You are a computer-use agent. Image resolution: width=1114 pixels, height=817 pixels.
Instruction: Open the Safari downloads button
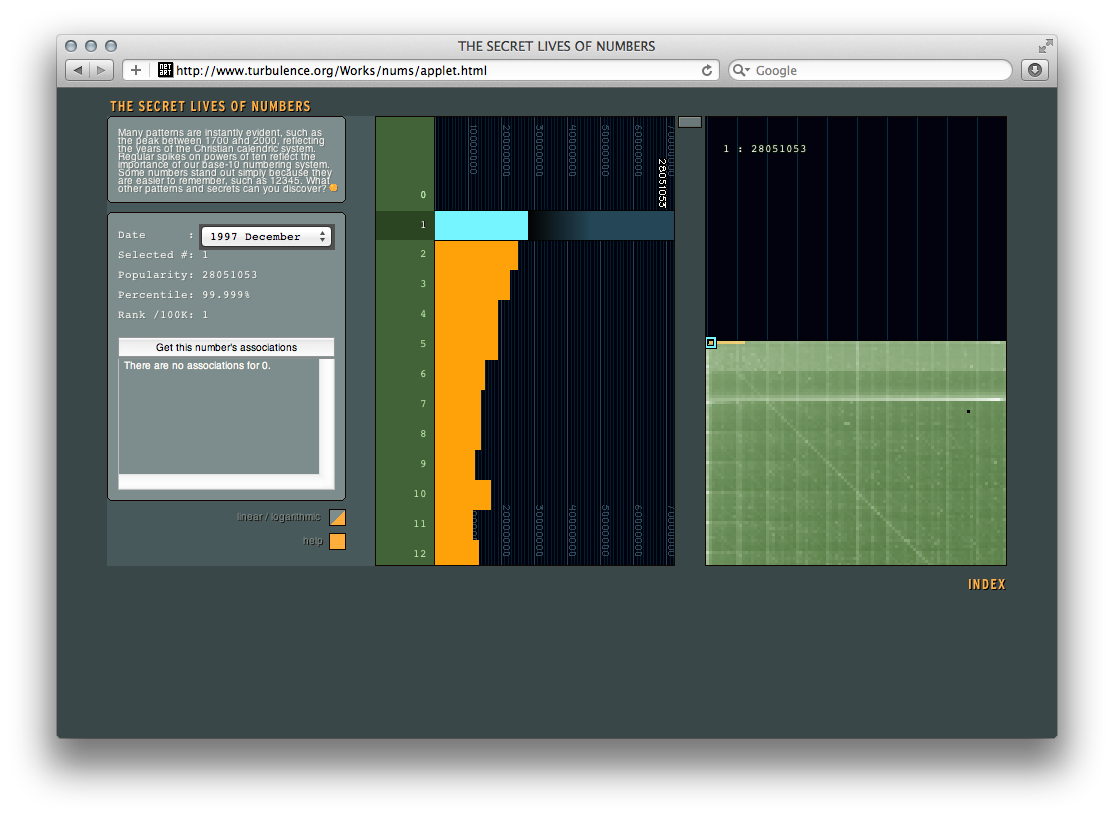click(1034, 70)
